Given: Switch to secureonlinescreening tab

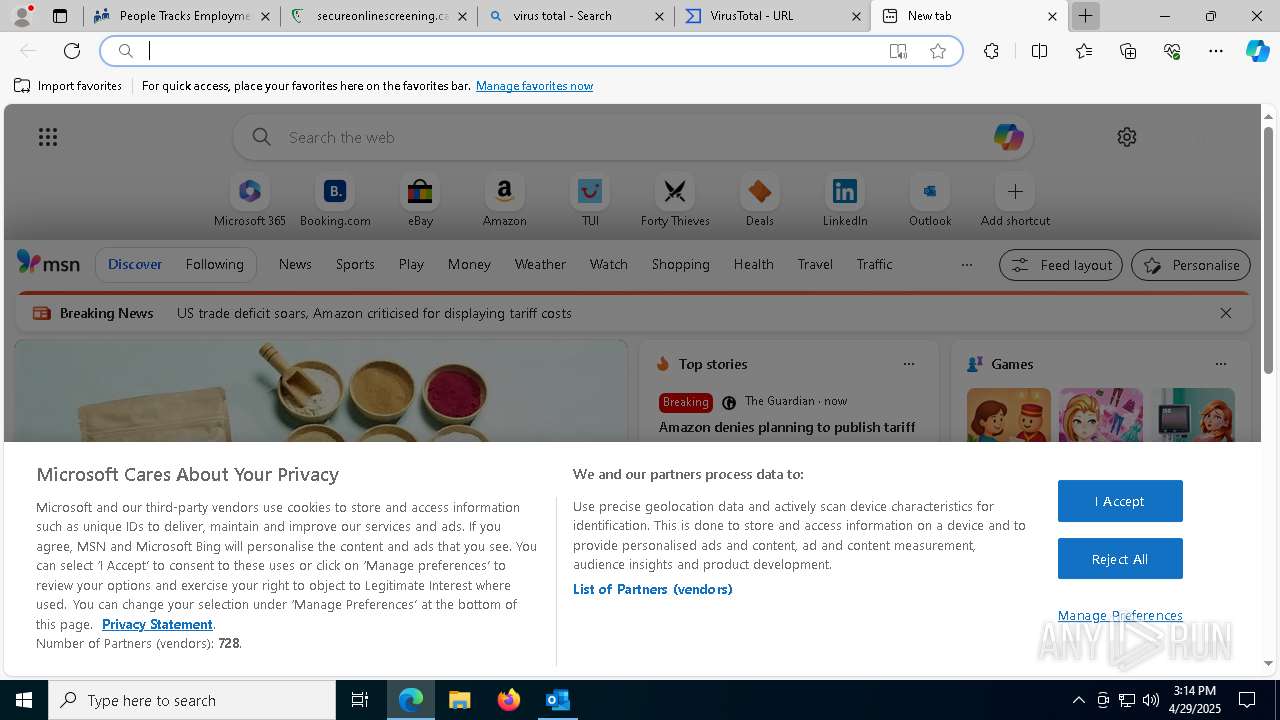Looking at the screenshot, I should click(378, 16).
